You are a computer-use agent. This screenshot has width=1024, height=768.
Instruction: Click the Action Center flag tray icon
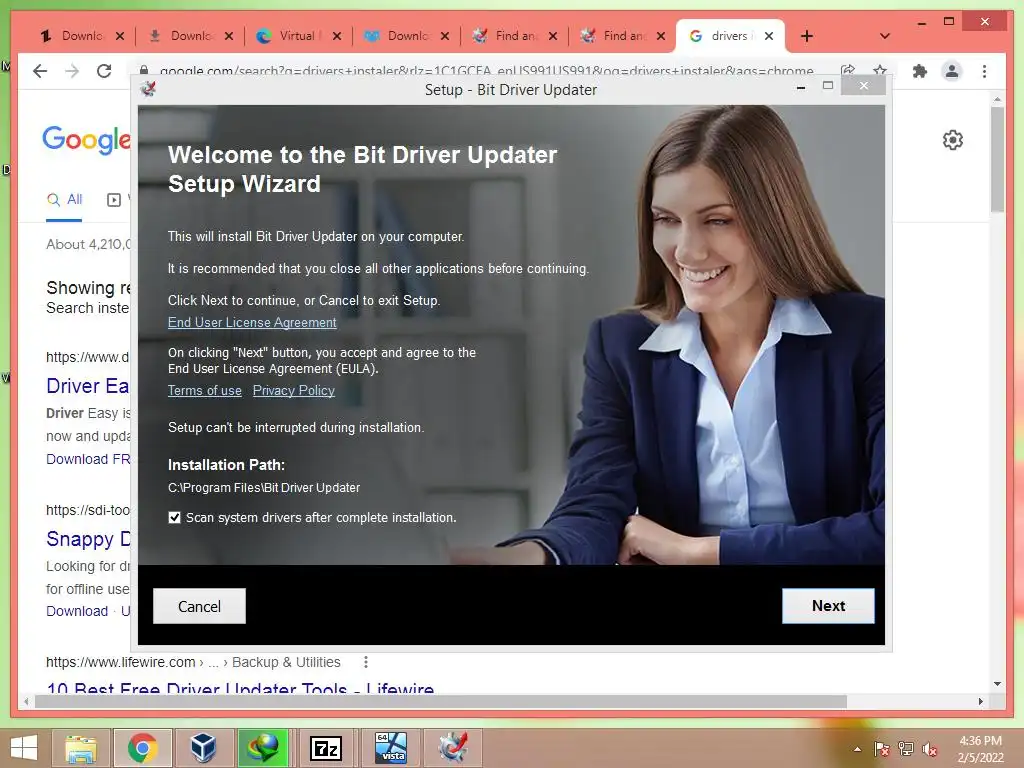pyautogui.click(x=882, y=749)
